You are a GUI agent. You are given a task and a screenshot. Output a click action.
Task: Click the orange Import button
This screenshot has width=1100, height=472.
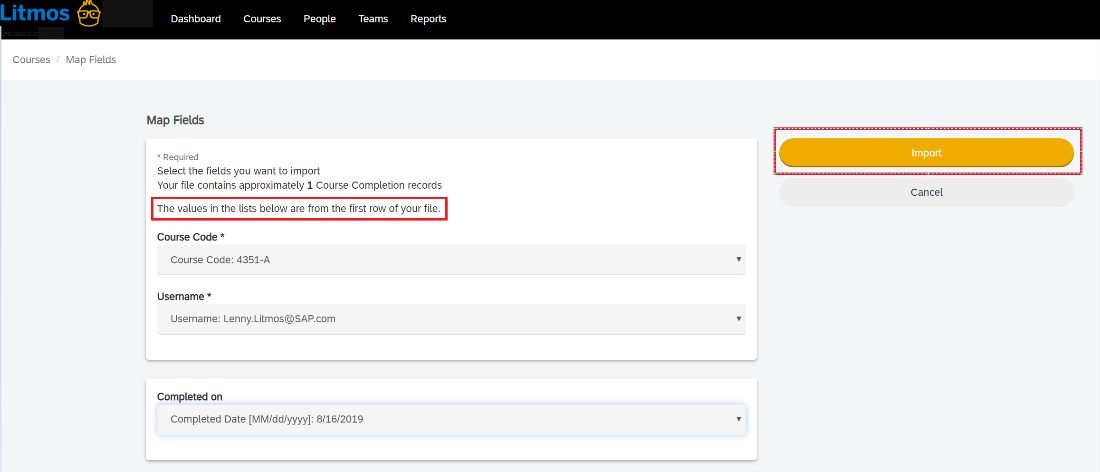pyautogui.click(x=926, y=152)
